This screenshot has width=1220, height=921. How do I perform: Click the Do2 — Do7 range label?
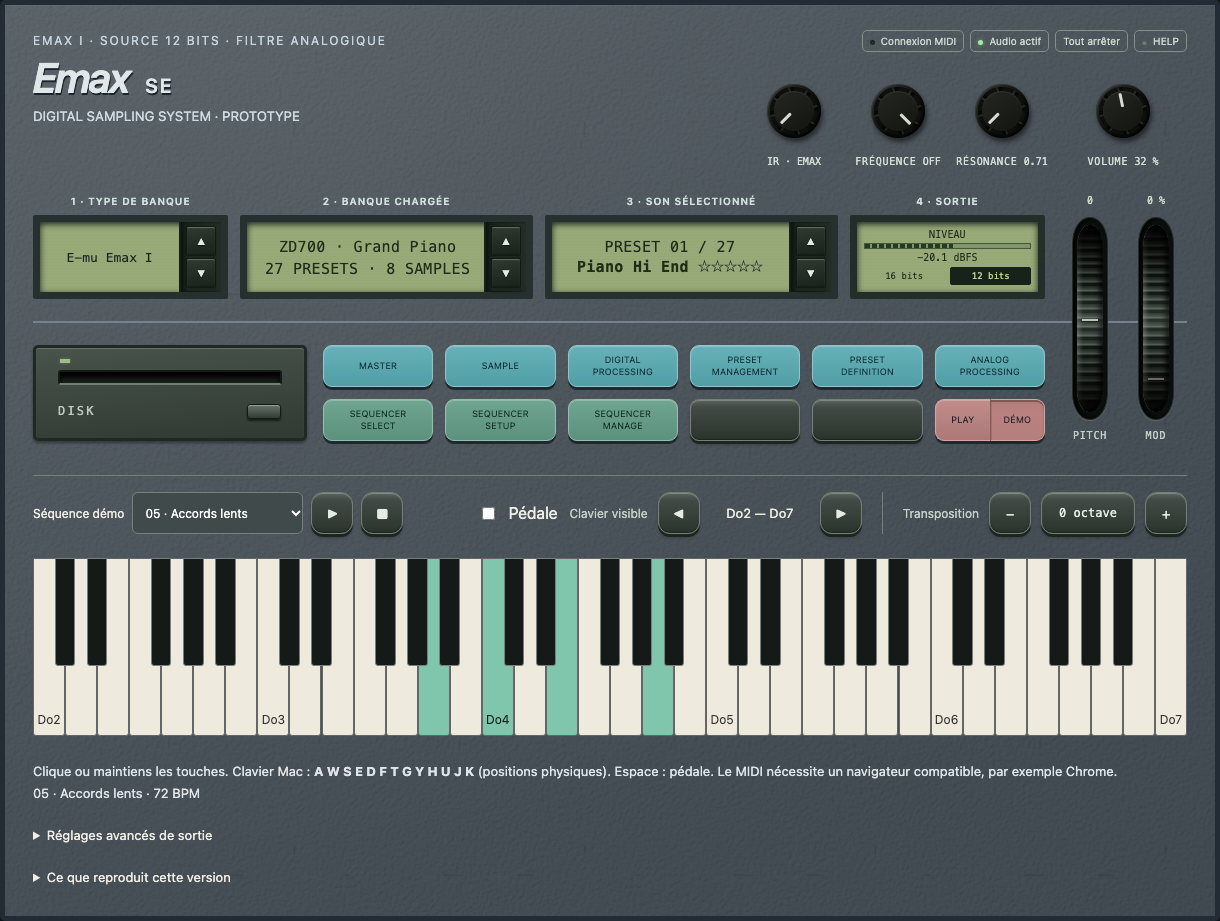[760, 514]
